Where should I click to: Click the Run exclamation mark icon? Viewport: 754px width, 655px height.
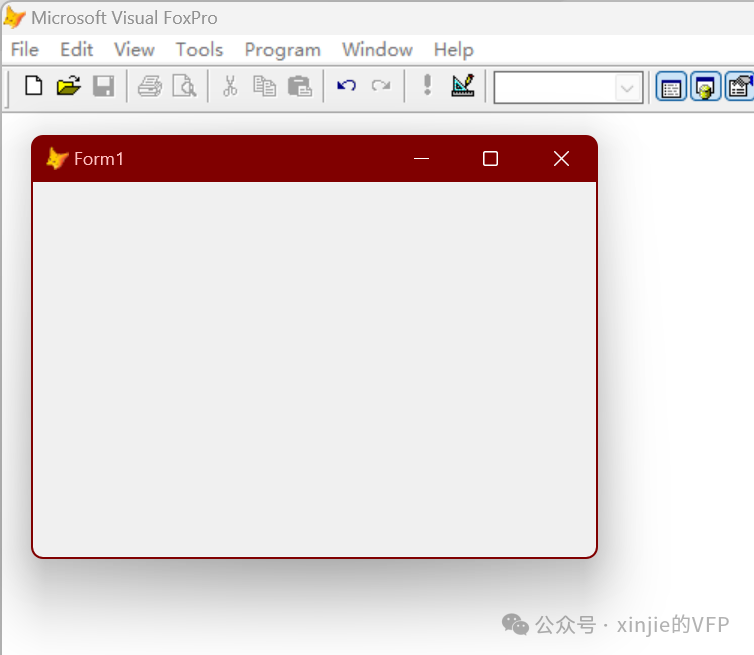click(427, 85)
